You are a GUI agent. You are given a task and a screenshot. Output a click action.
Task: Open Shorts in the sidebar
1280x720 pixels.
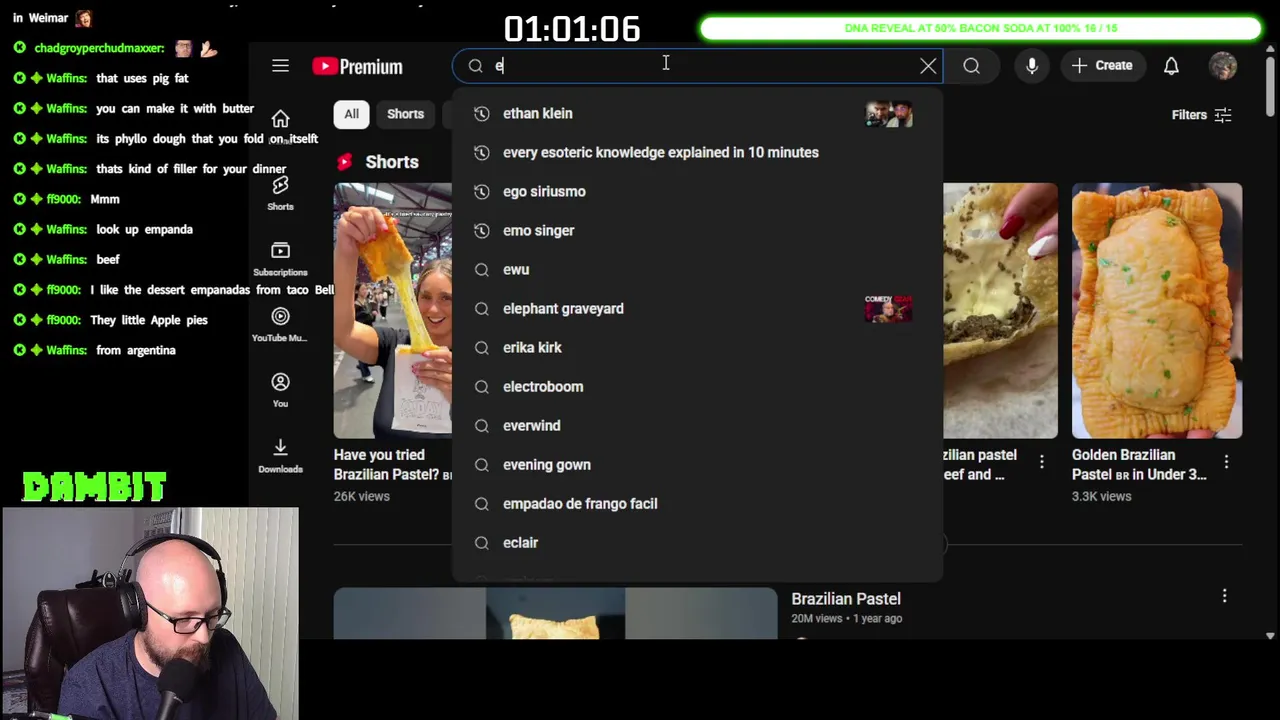pyautogui.click(x=280, y=193)
